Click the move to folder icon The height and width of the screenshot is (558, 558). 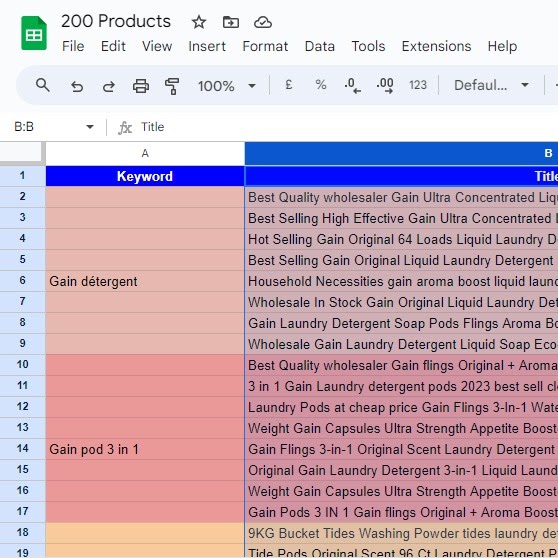231,22
